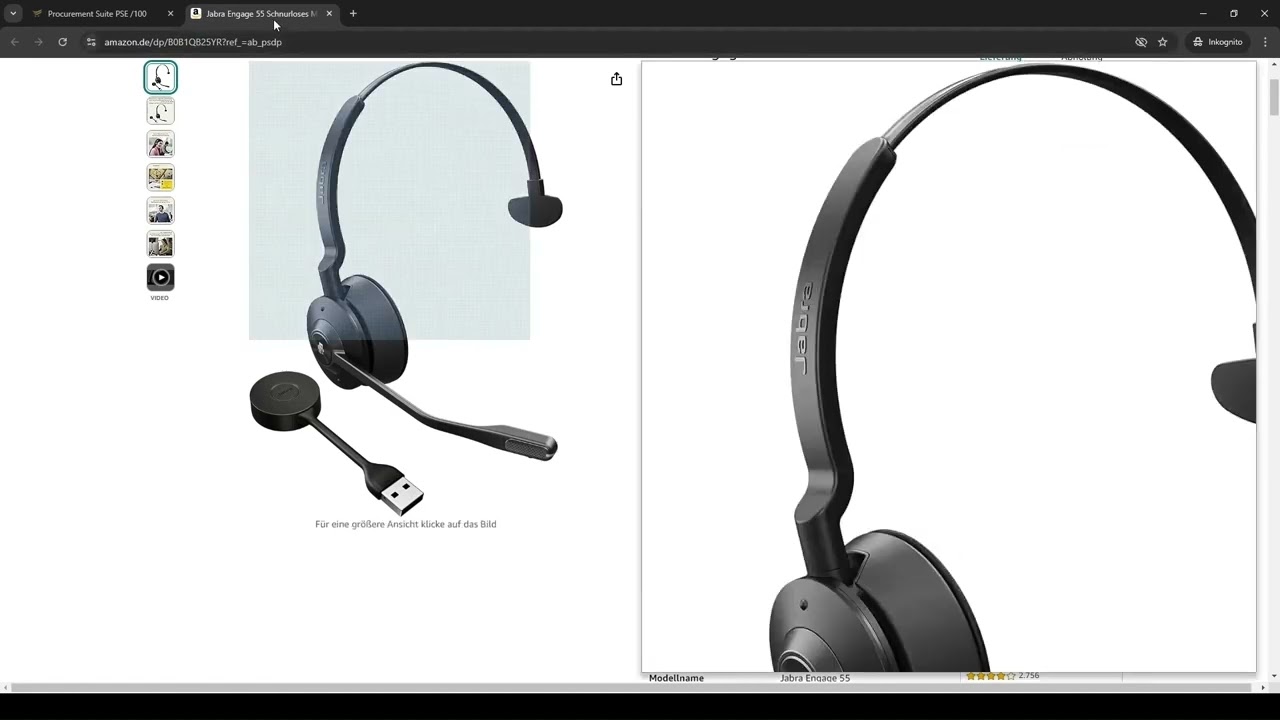Open a new browser tab
This screenshot has height=720, width=1280.
353,14
